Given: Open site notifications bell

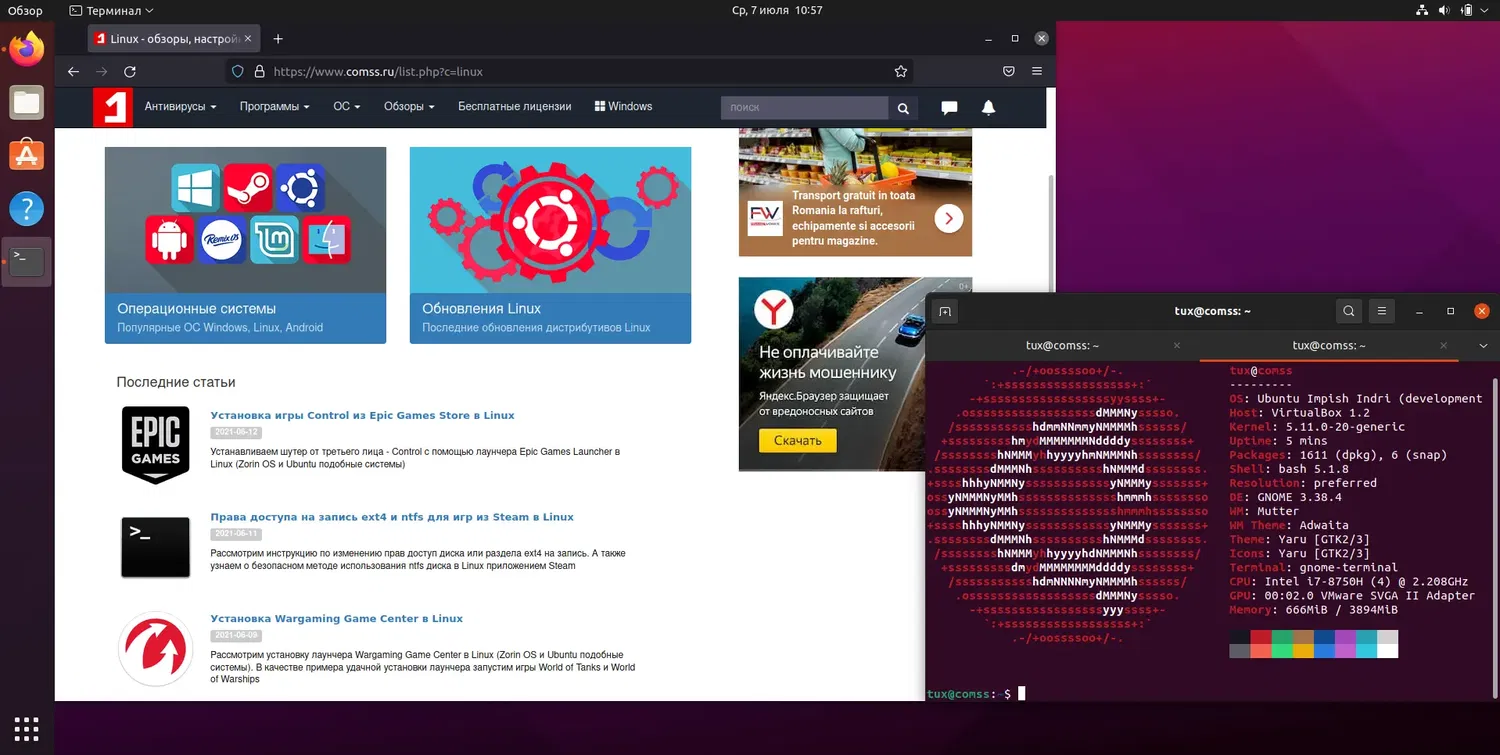Looking at the screenshot, I should (x=988, y=108).
